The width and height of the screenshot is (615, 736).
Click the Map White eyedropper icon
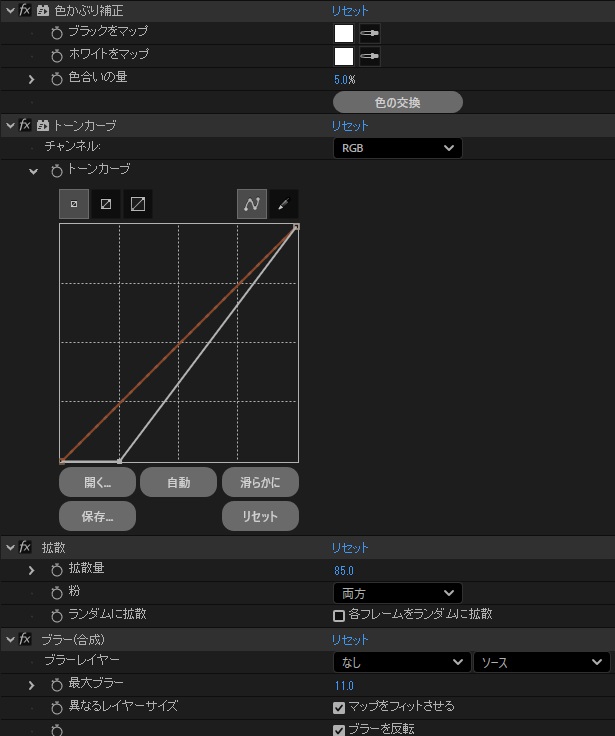(x=370, y=56)
